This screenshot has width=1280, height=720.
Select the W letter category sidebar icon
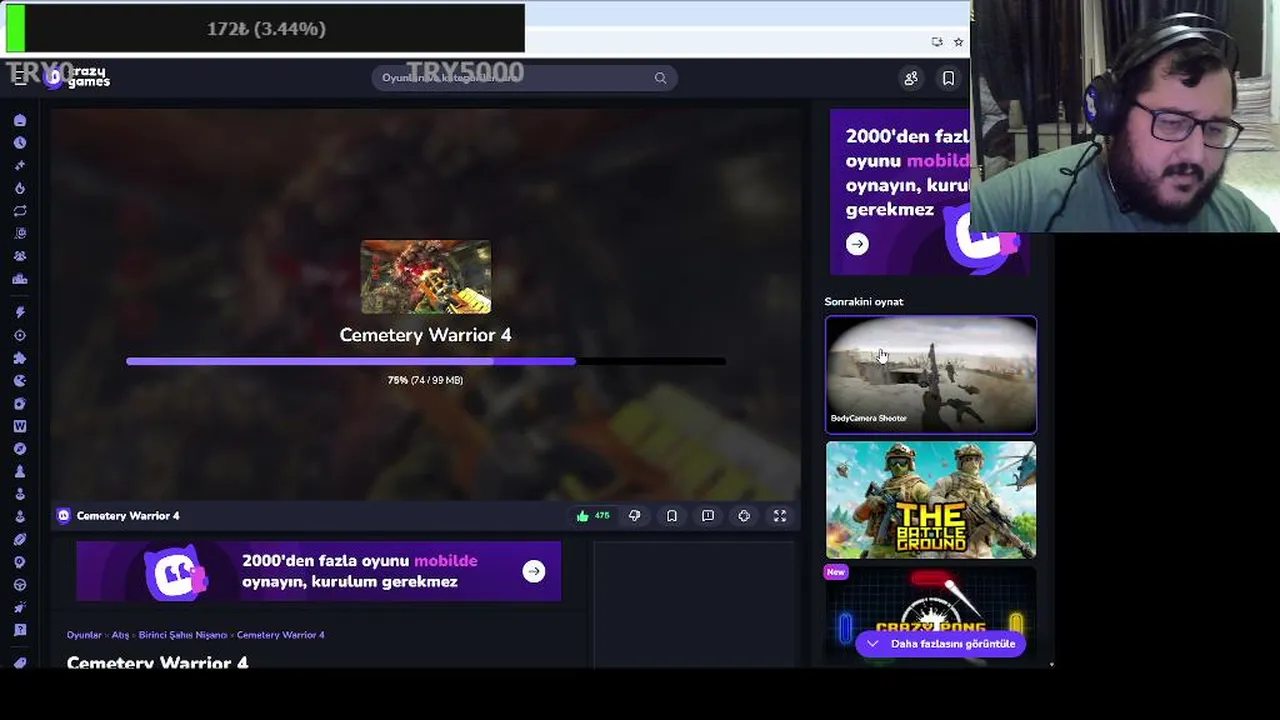pyautogui.click(x=20, y=426)
